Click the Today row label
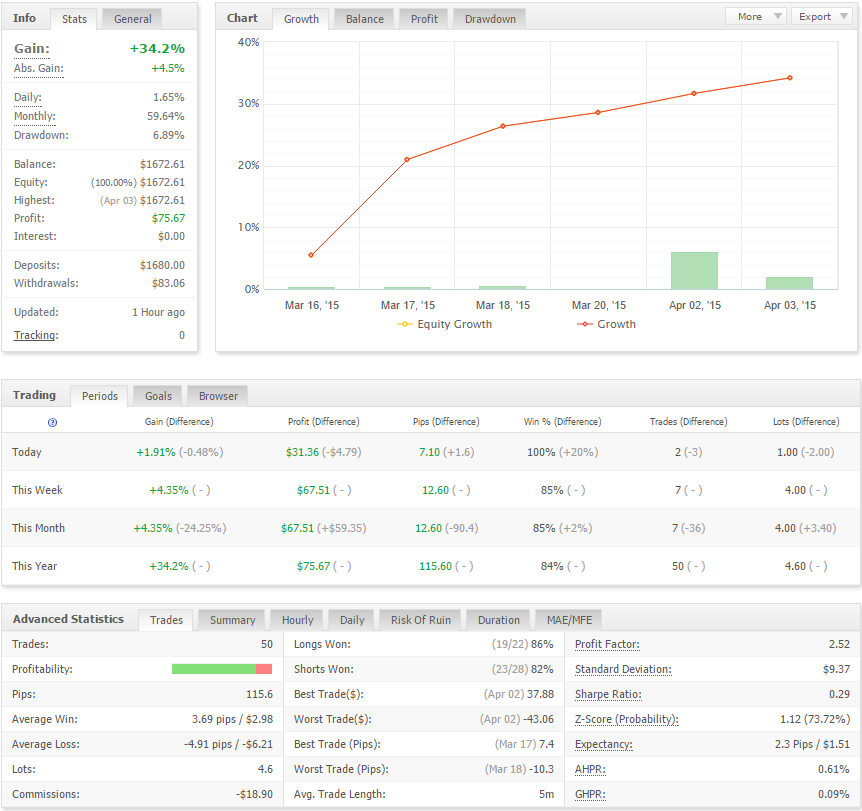The height and width of the screenshot is (811, 862). pyautogui.click(x=27, y=452)
